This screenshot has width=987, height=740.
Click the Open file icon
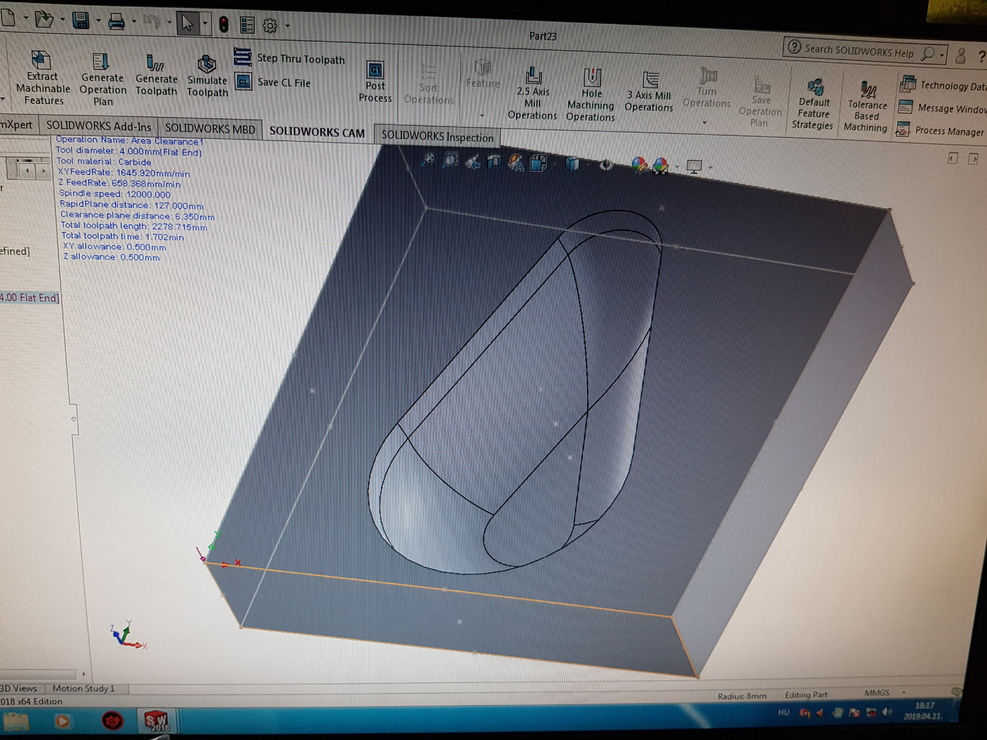tap(43, 20)
